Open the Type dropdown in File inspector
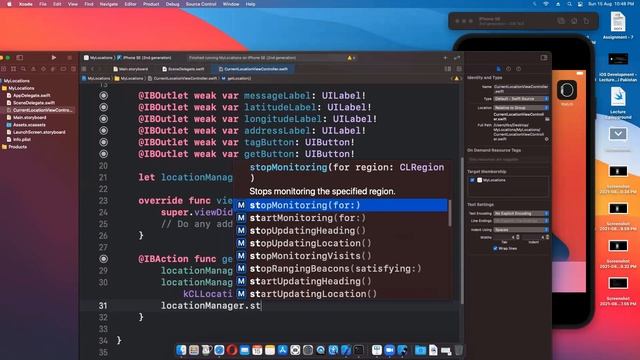640x360 pixels. (x=521, y=99)
